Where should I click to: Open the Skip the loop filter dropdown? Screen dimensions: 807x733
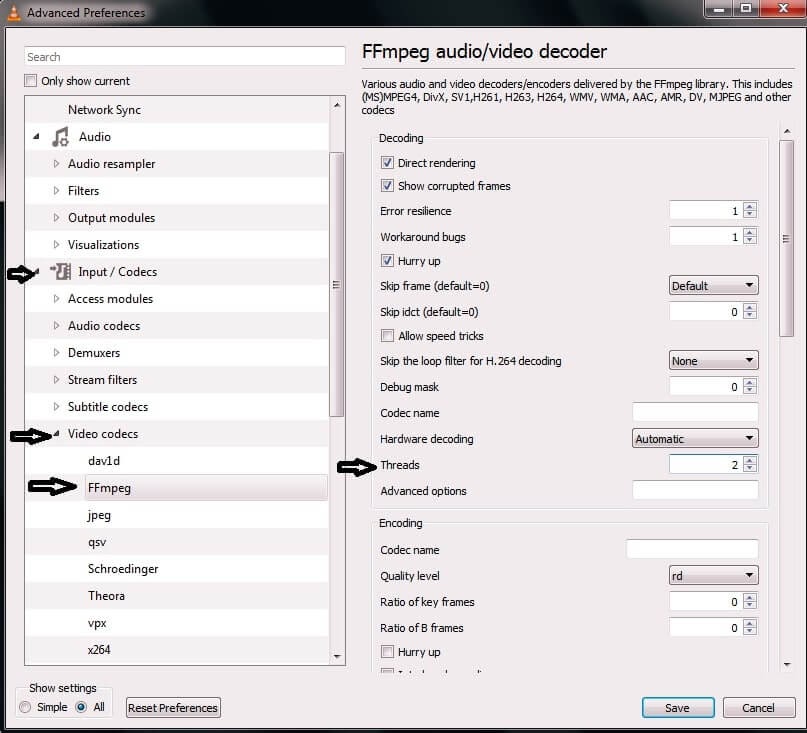[x=713, y=360]
